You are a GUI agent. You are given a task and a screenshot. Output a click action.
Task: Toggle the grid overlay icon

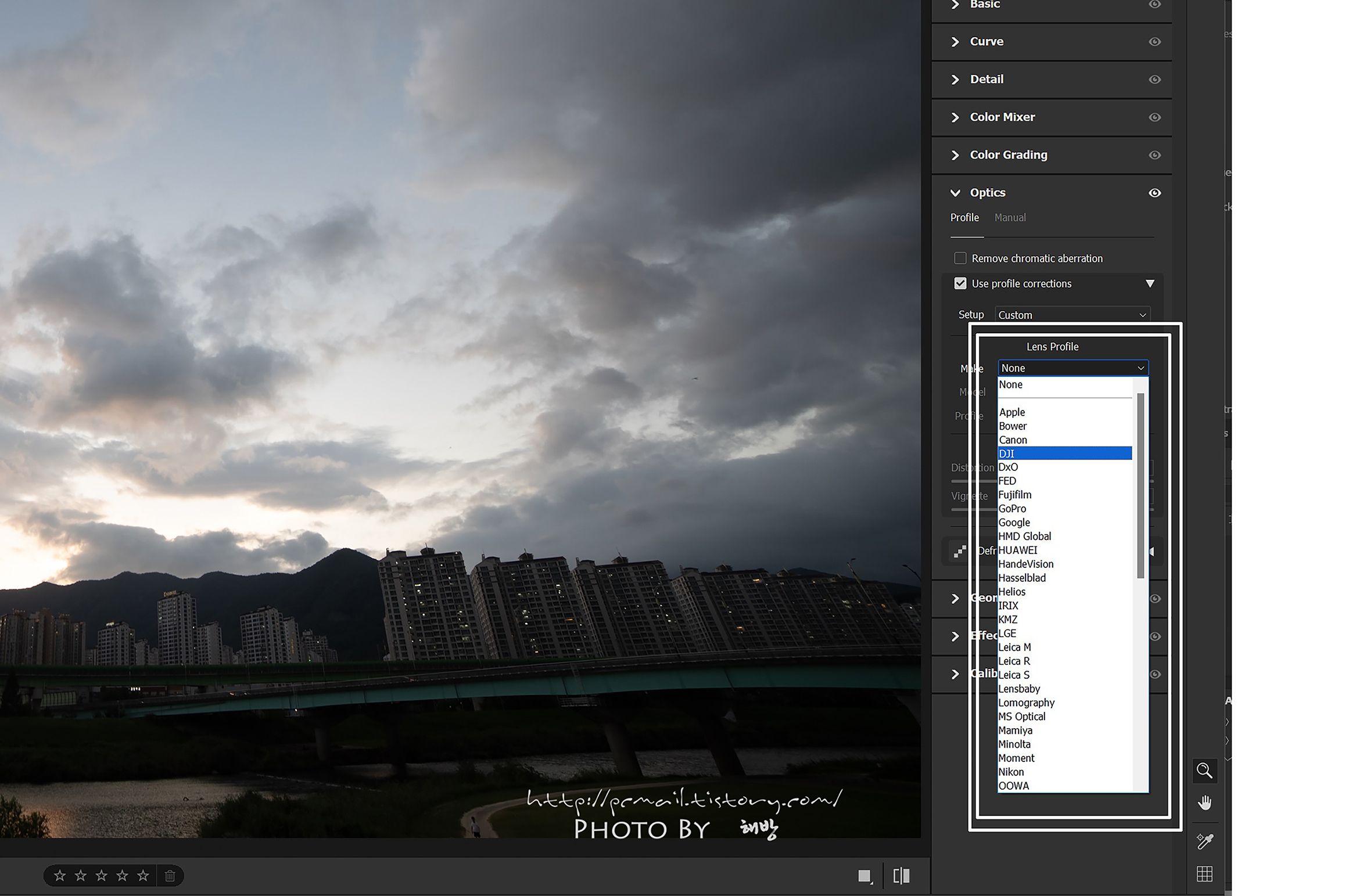[1204, 873]
